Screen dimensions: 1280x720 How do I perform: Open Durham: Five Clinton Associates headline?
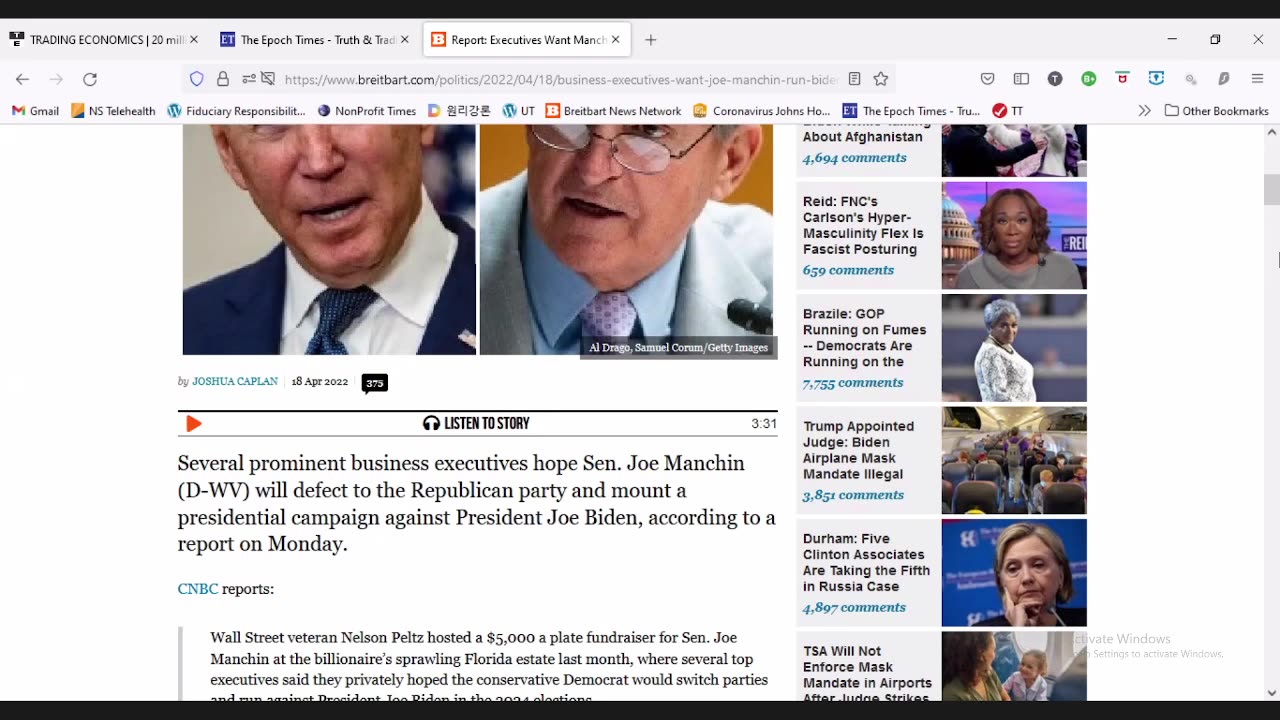867,563
